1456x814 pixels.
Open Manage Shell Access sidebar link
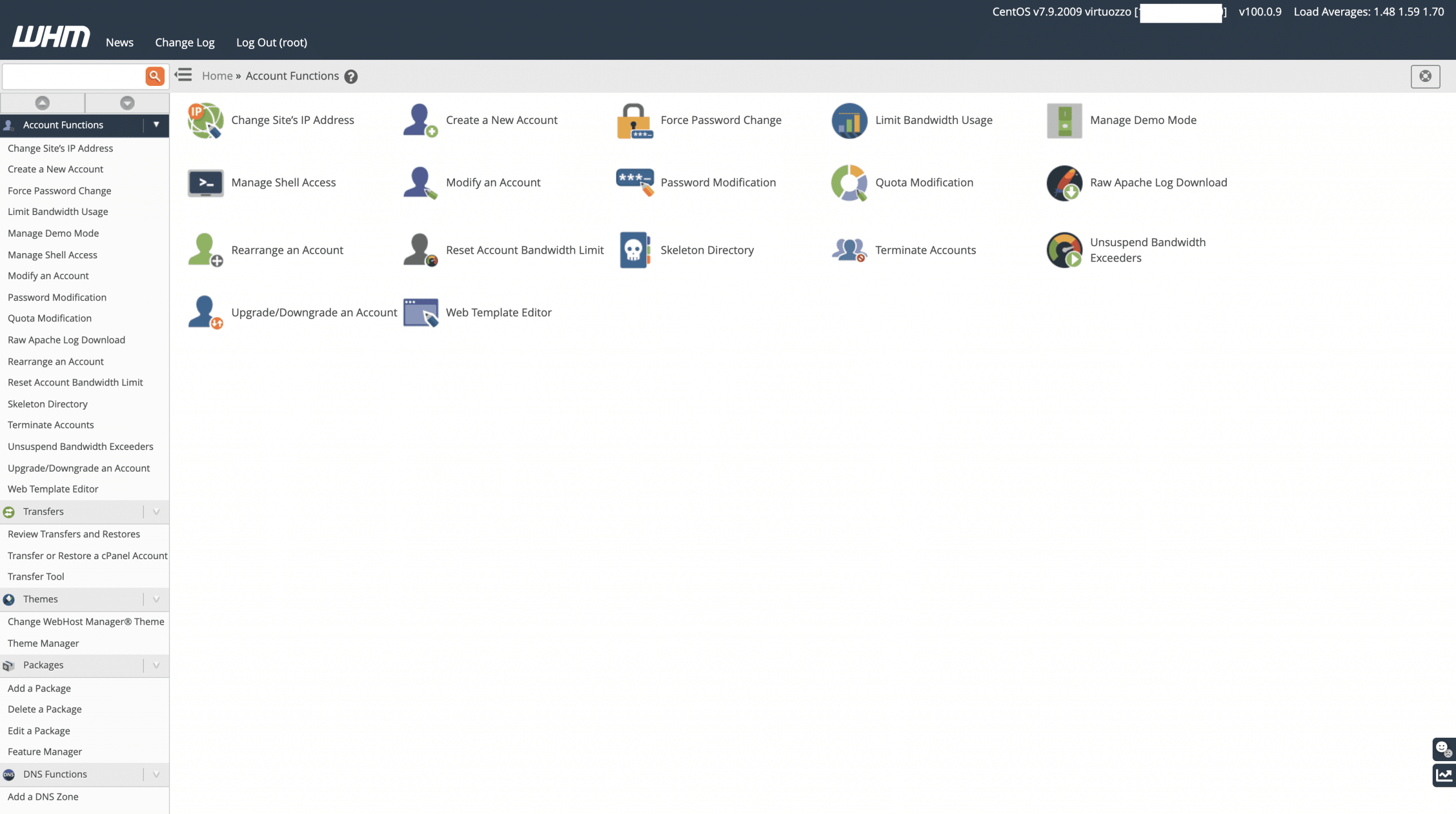(52, 255)
